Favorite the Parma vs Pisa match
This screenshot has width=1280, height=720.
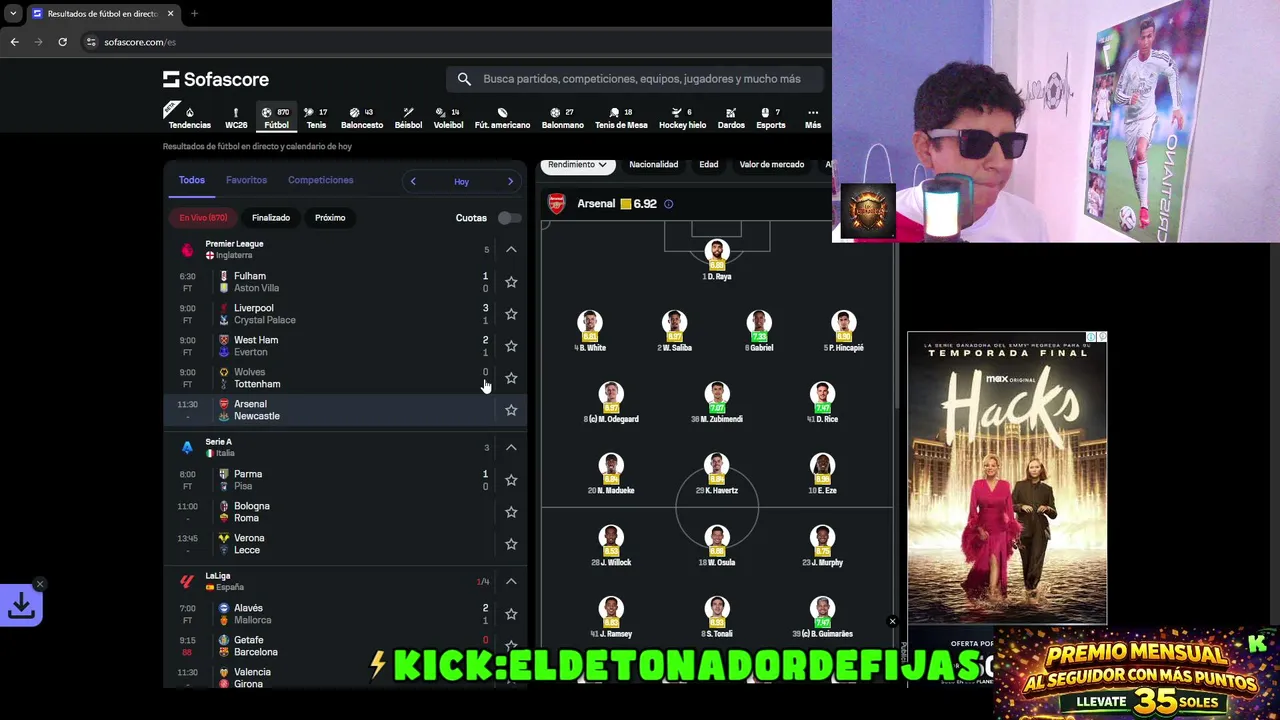point(511,480)
